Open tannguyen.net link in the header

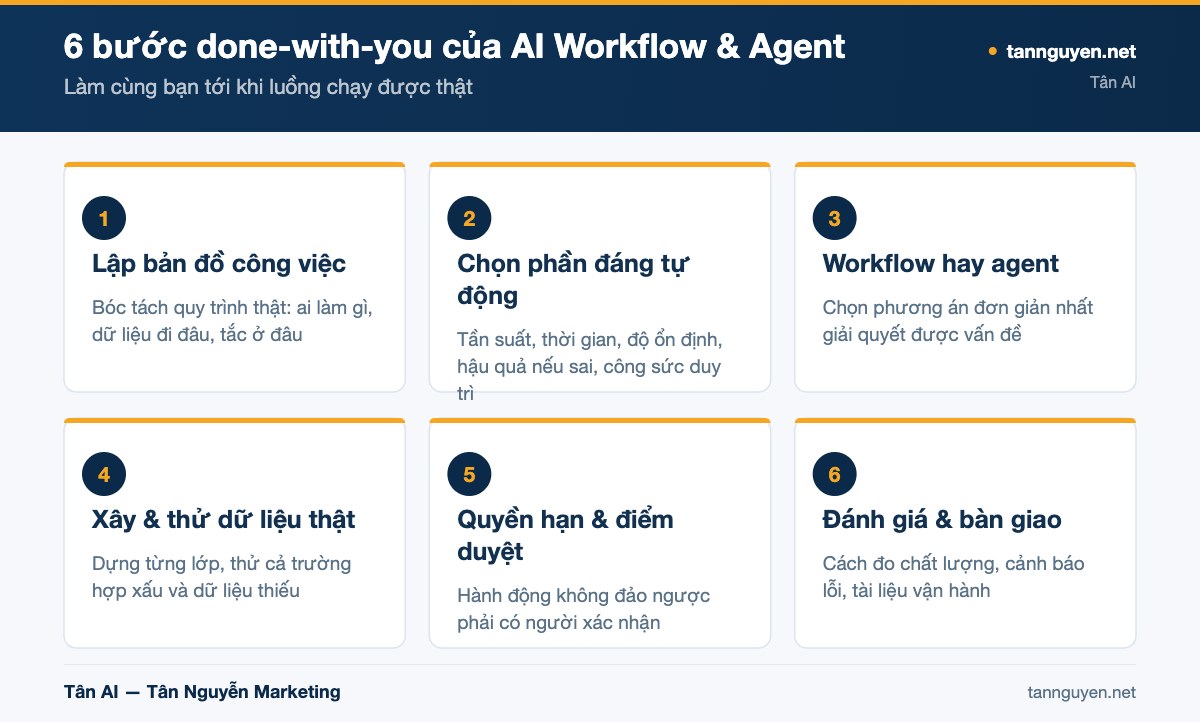tap(1071, 51)
